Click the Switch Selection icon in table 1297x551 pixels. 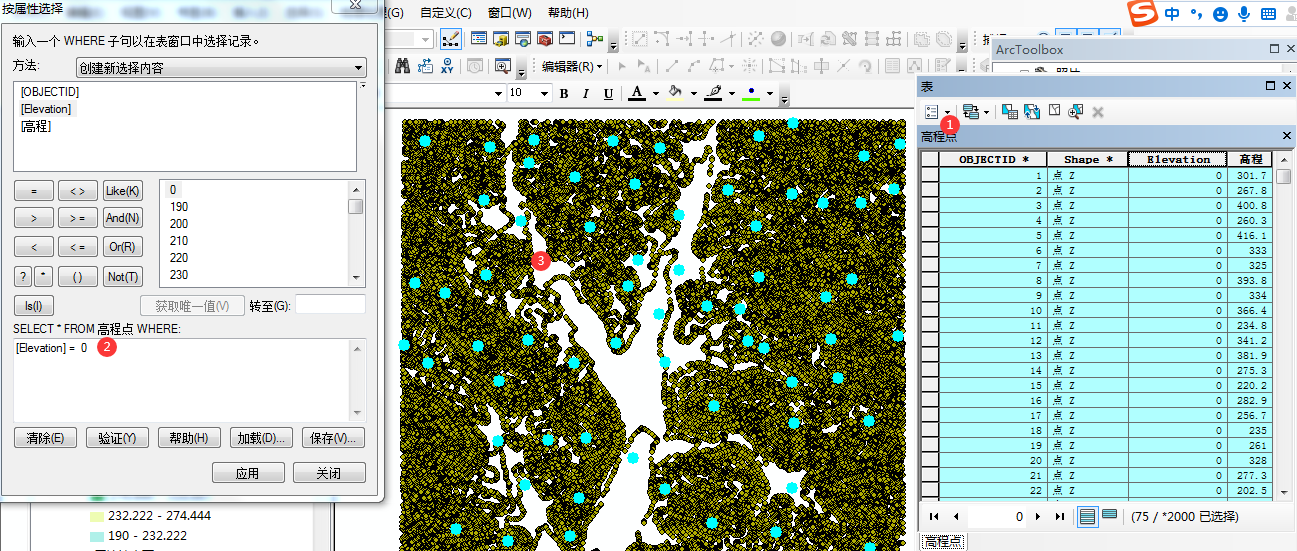coord(1032,112)
